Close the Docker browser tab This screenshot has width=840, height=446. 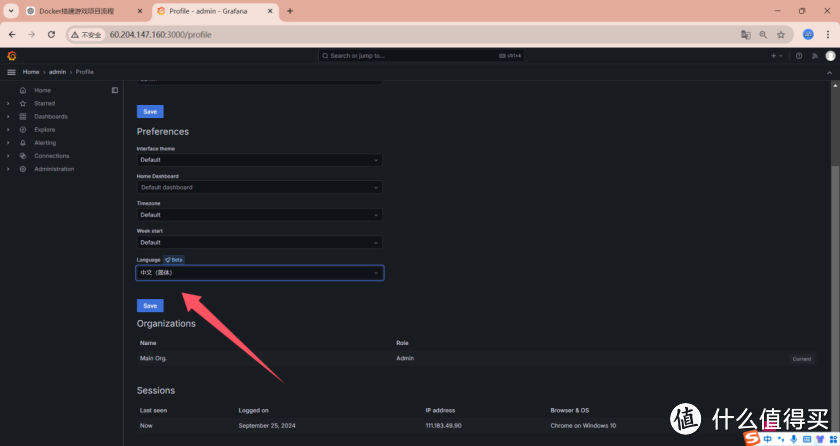140,11
